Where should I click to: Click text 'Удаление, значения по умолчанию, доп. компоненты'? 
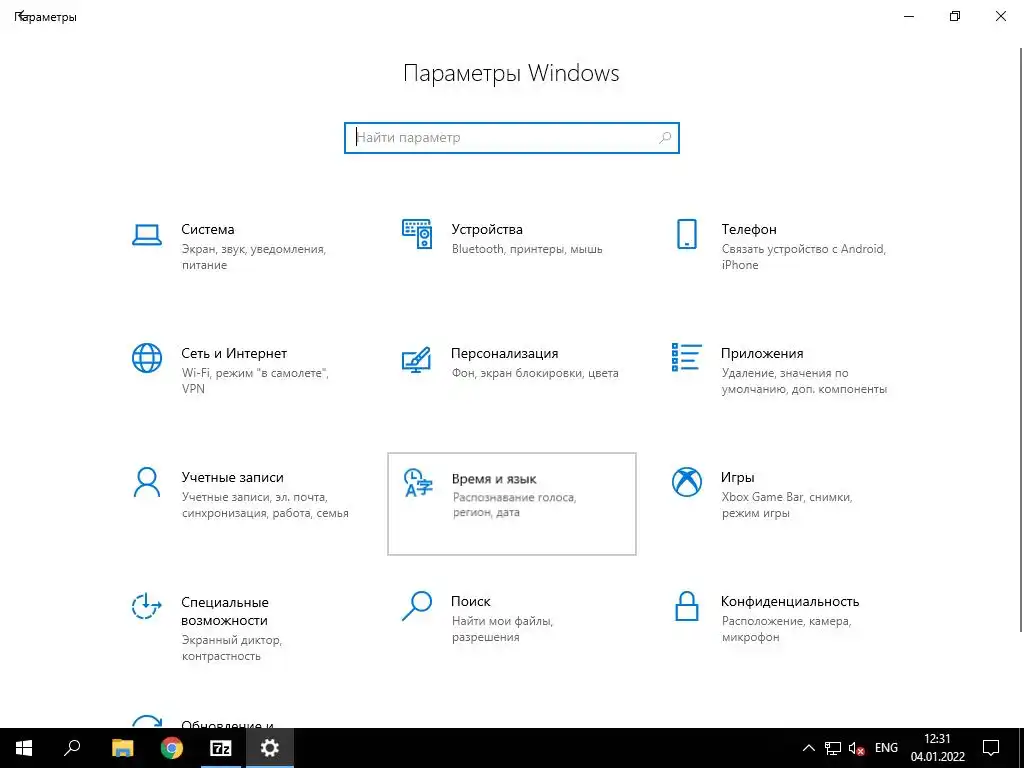[x=804, y=381]
